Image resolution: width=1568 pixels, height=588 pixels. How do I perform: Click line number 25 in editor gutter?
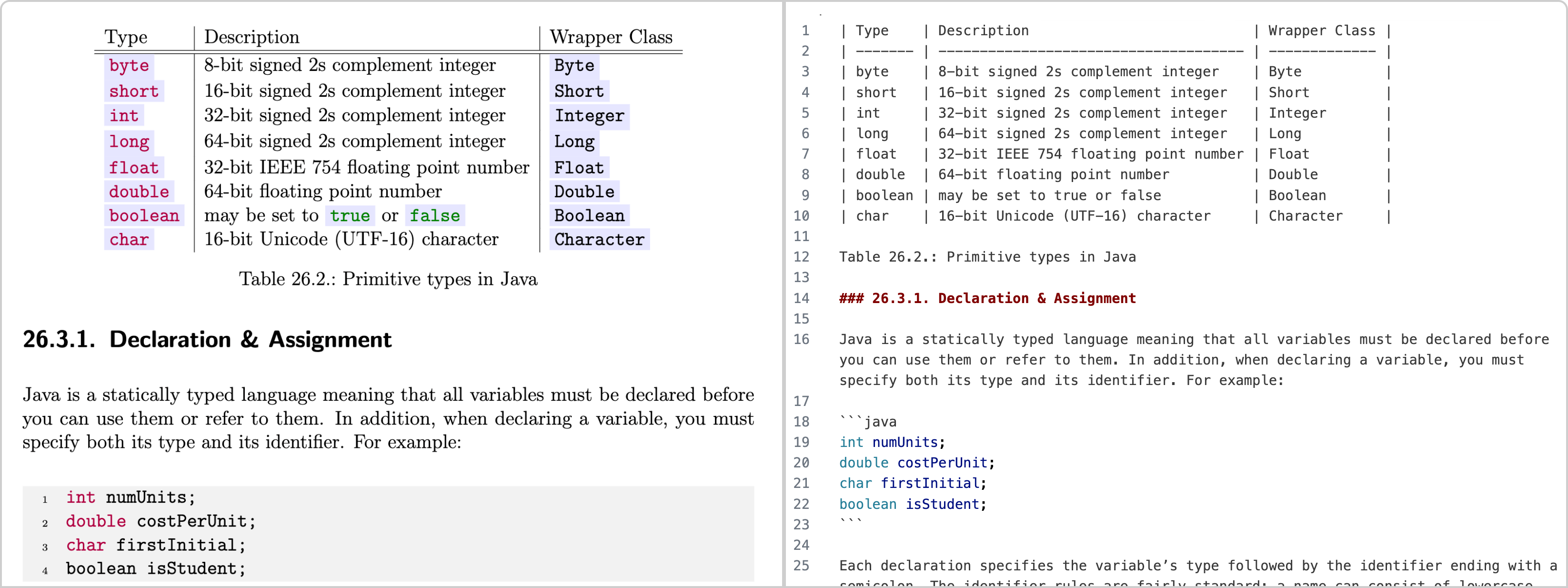pyautogui.click(x=801, y=566)
